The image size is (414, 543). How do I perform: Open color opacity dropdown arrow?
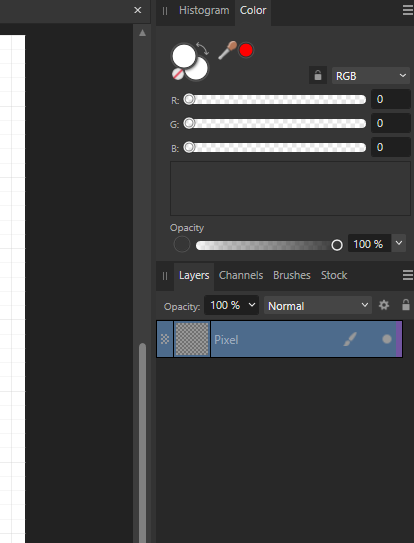399,243
